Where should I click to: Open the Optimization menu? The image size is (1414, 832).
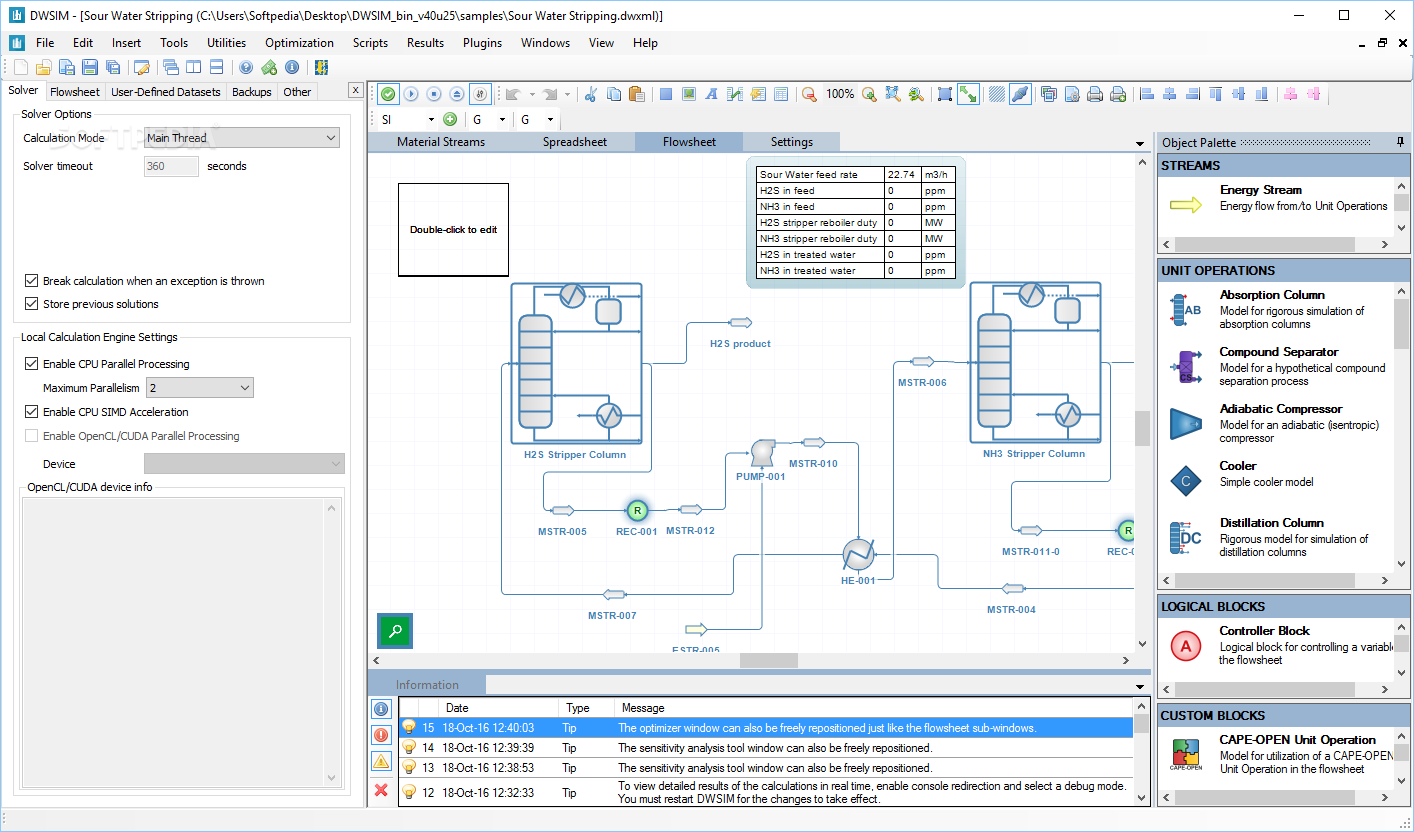(299, 43)
